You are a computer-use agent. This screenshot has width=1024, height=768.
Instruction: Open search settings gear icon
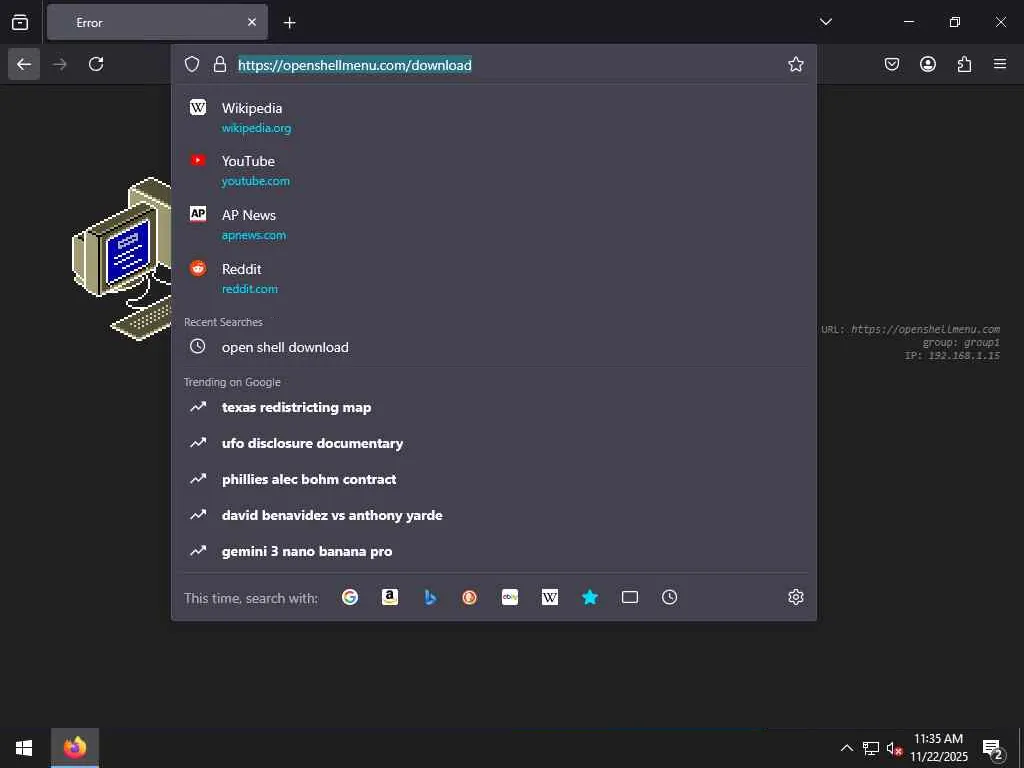795,597
